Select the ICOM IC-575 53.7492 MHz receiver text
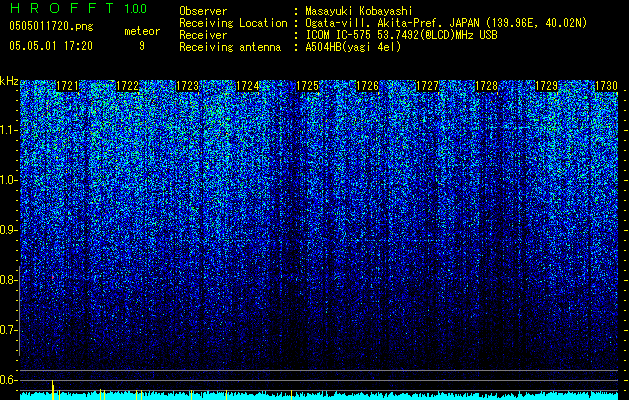 tap(401, 35)
